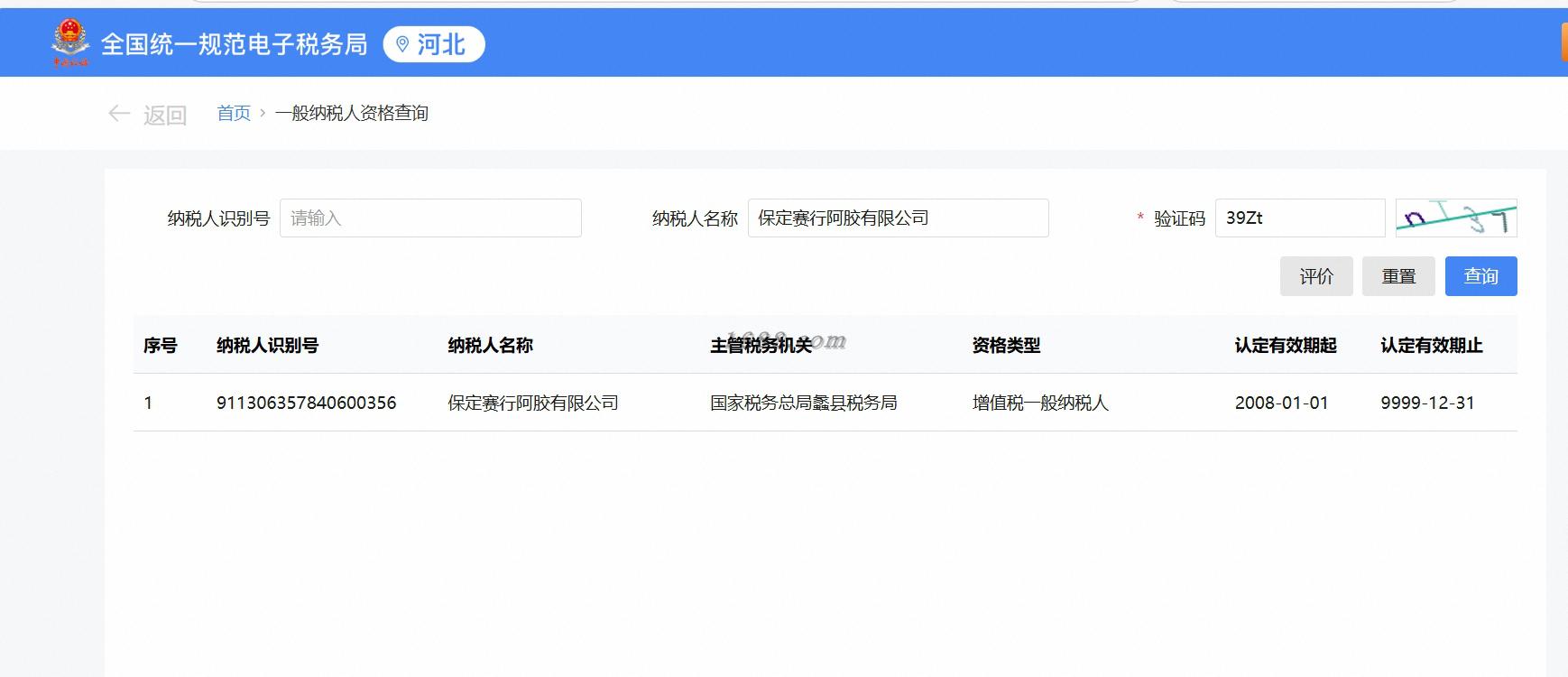Viewport: 1568px width, 677px height.
Task: Click the 纳税人识别号 form label
Action: click(219, 218)
